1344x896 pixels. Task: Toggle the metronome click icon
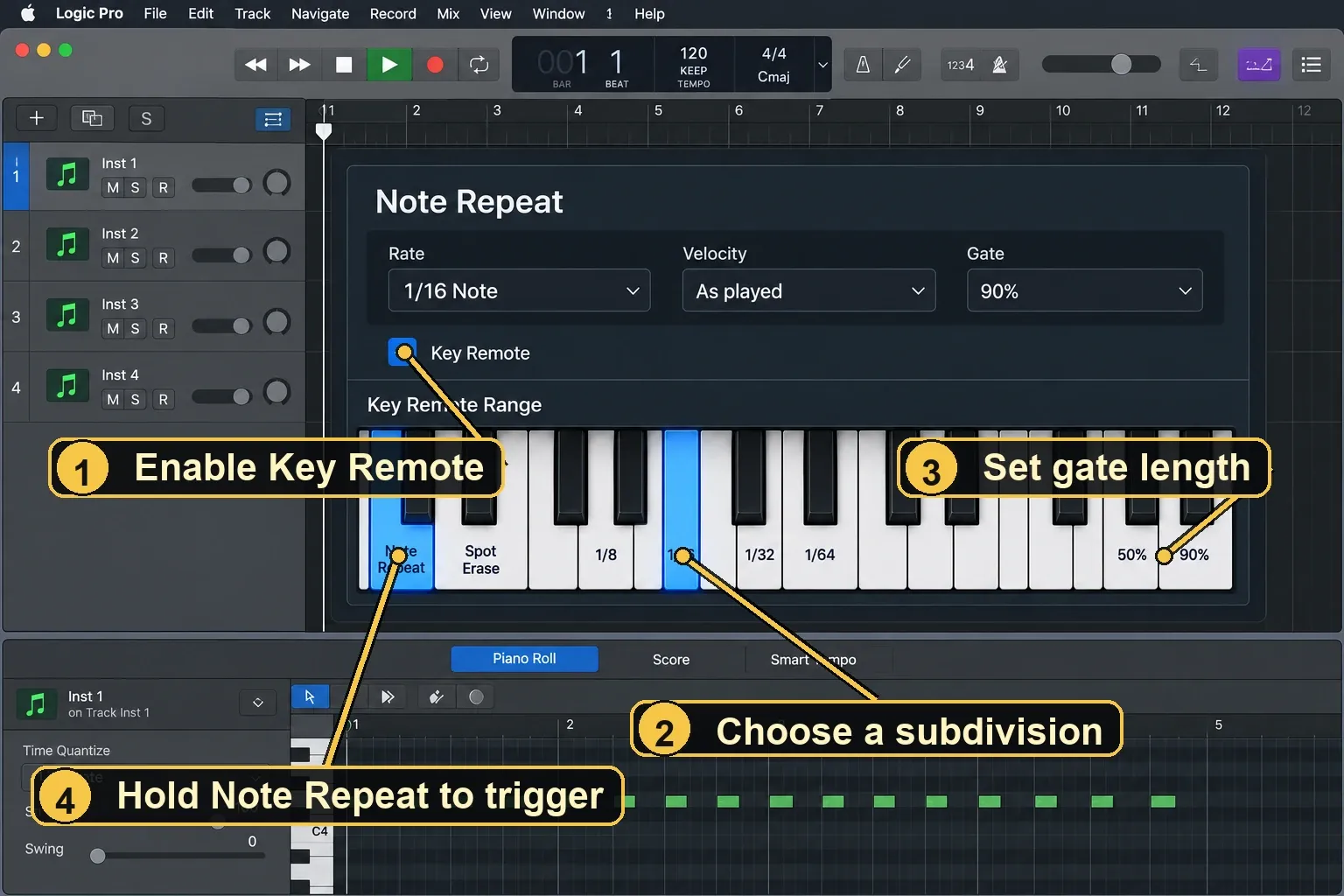tap(1000, 65)
